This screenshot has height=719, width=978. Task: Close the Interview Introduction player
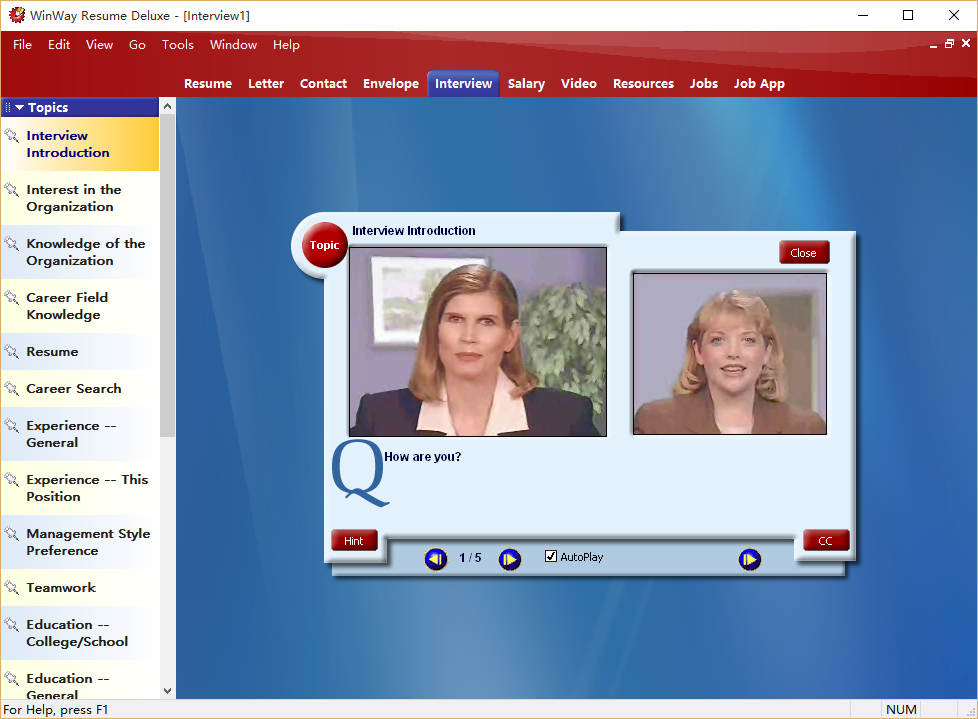804,253
